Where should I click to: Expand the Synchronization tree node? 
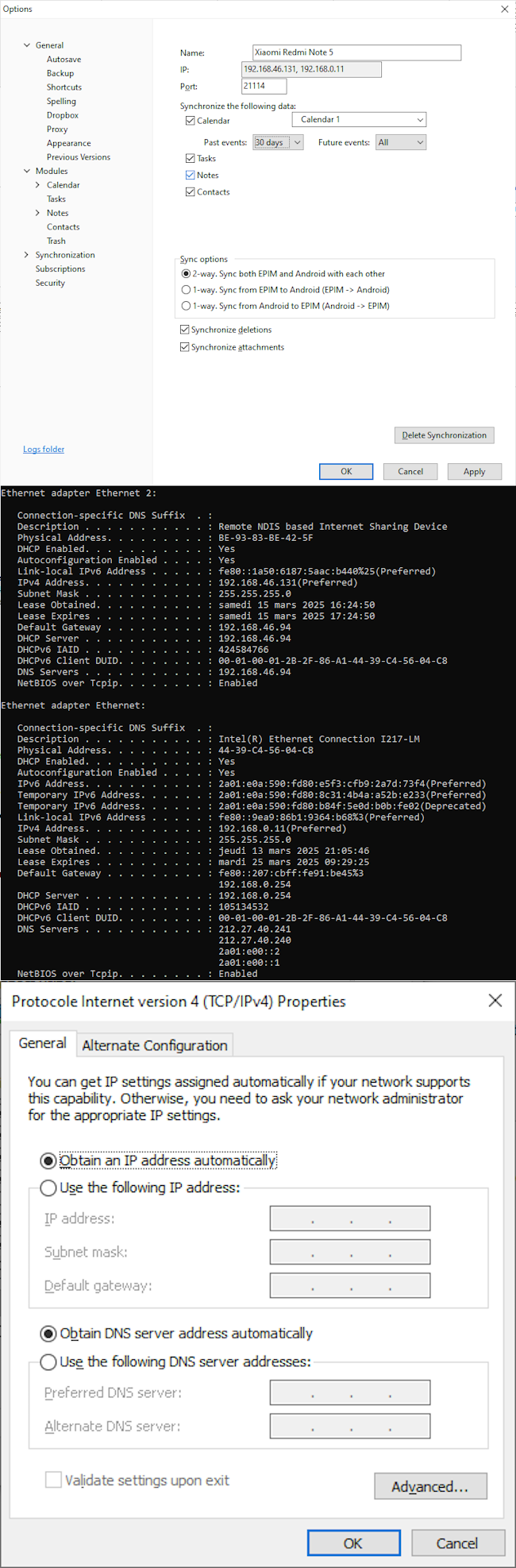pyautogui.click(x=27, y=255)
